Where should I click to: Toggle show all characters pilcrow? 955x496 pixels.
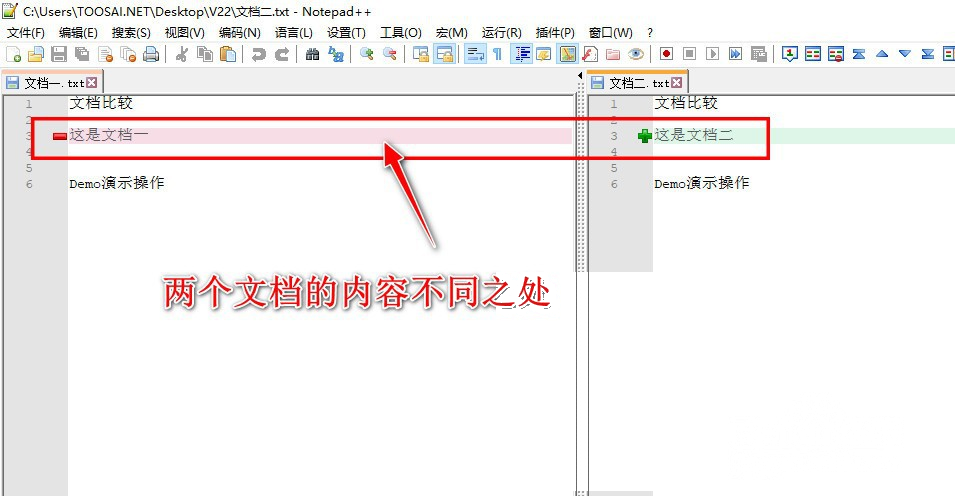tap(498, 54)
